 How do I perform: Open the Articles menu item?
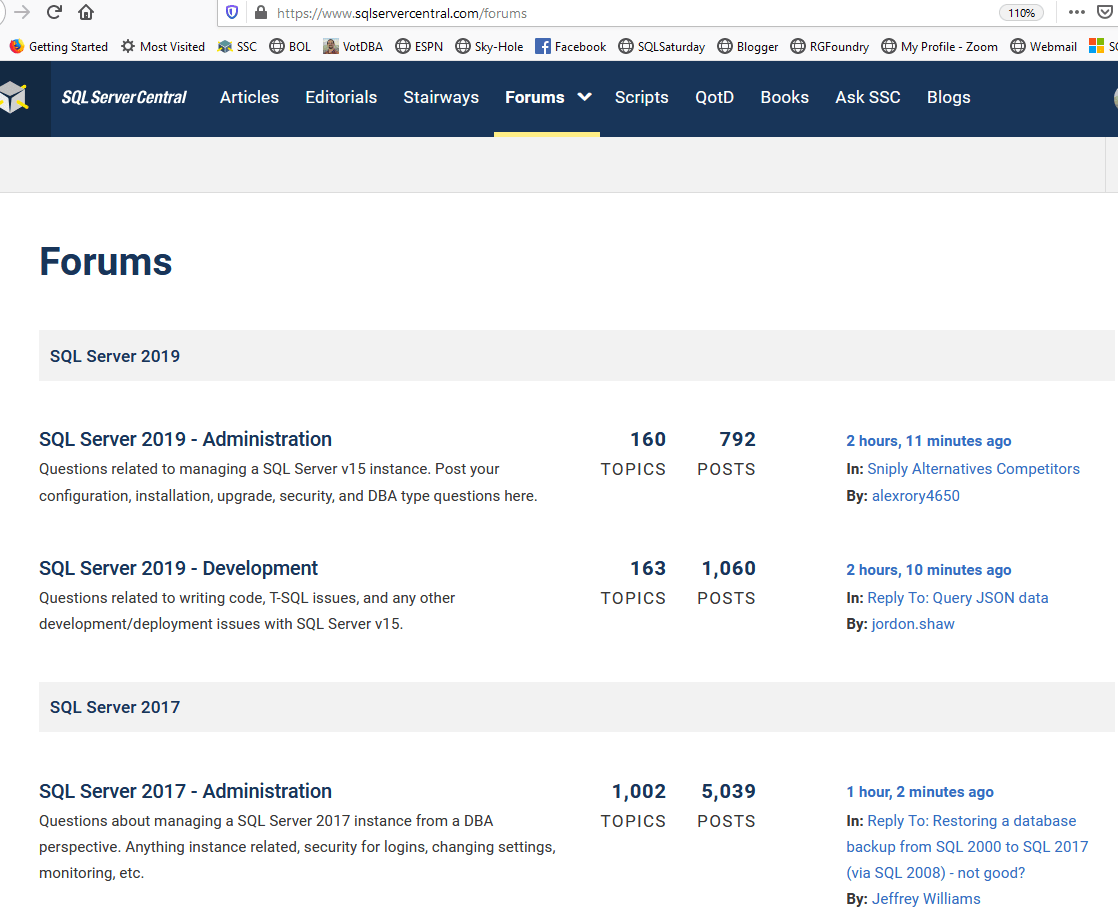[249, 97]
